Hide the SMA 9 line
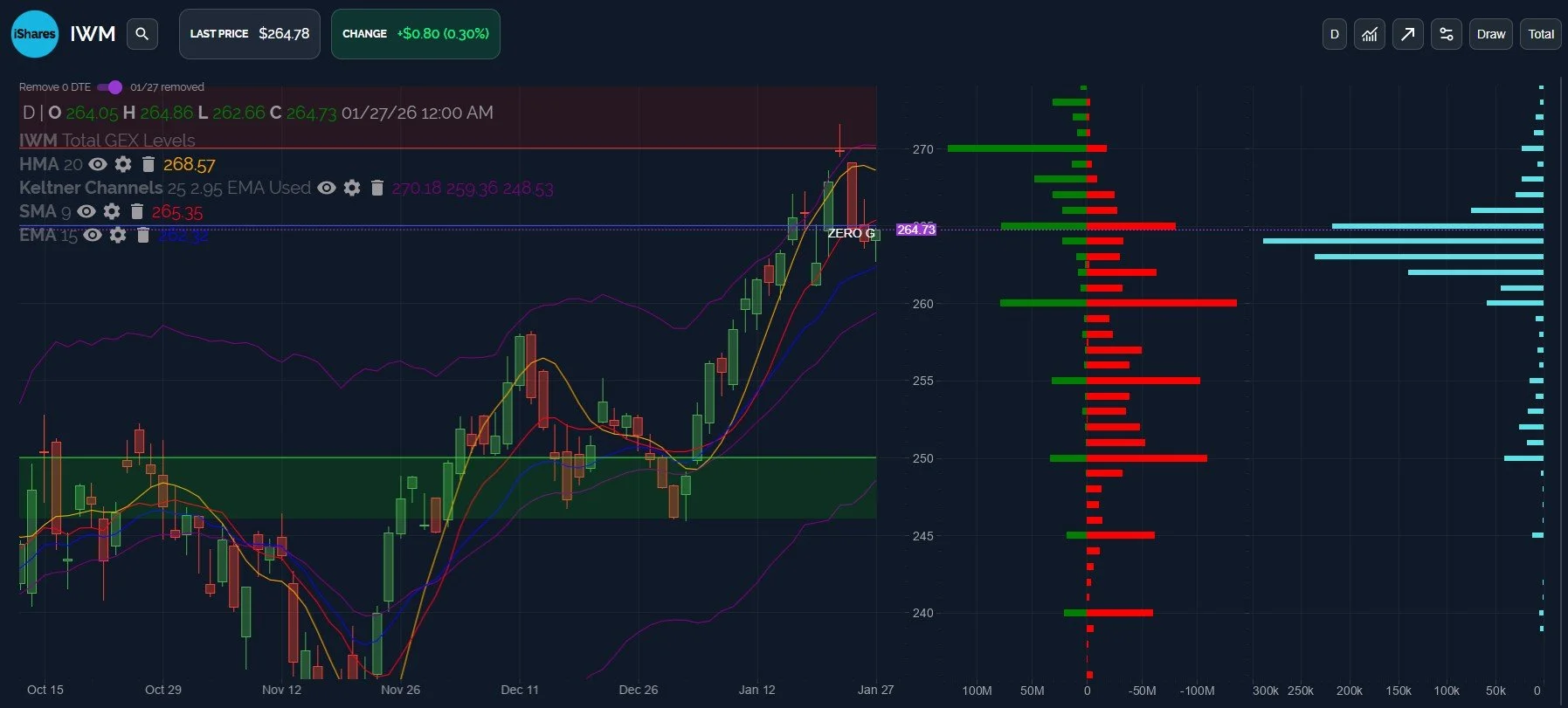 tap(86, 211)
